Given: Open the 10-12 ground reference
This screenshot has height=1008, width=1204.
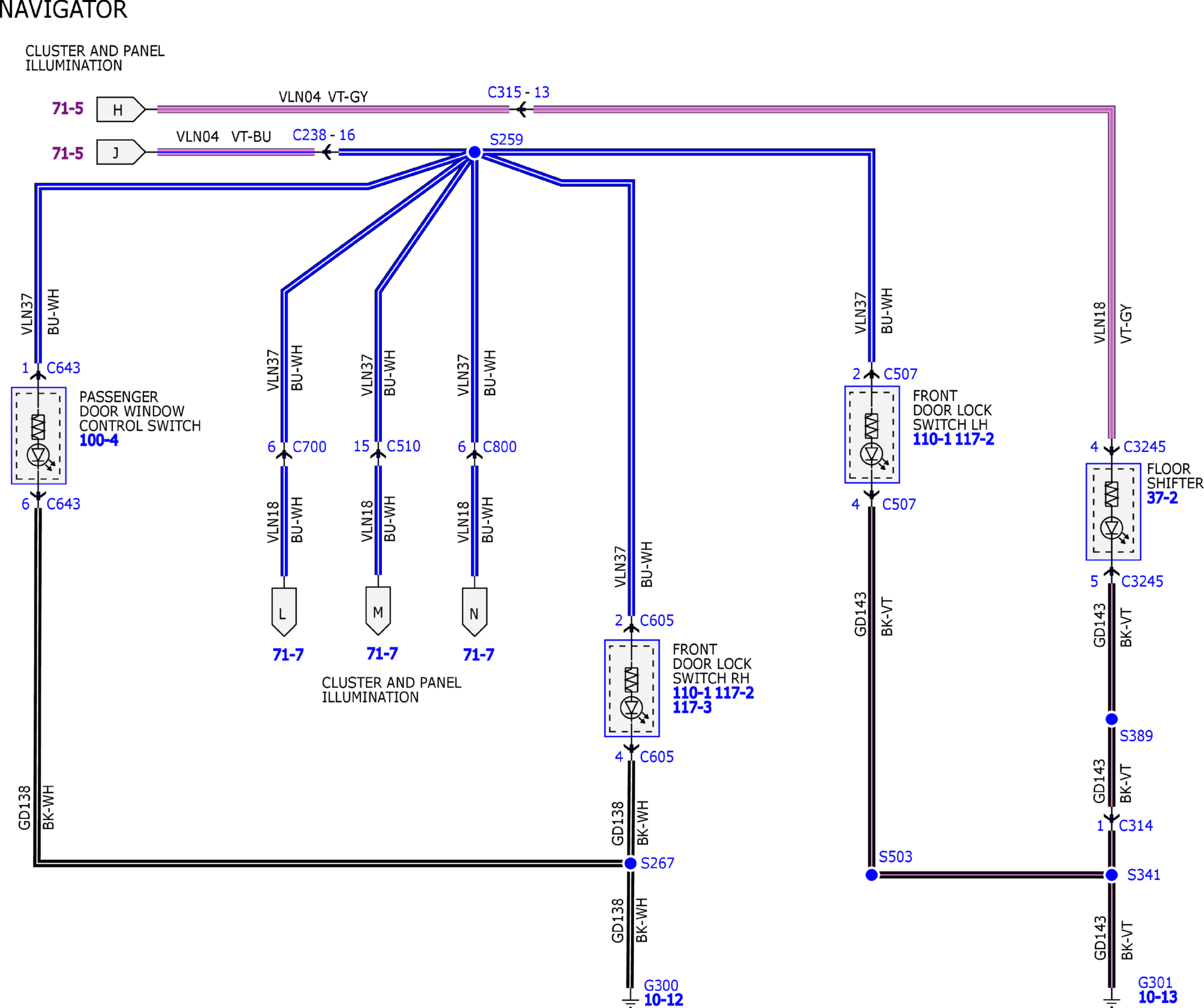Looking at the screenshot, I should 664,1000.
